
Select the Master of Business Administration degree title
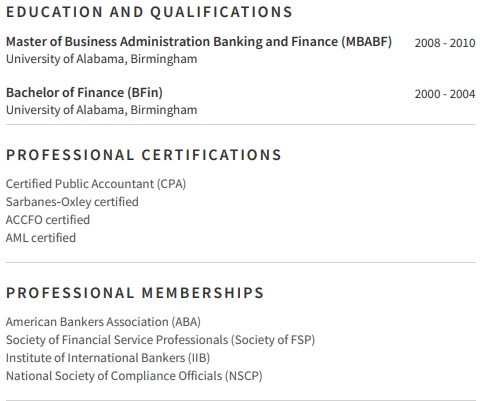199,42
